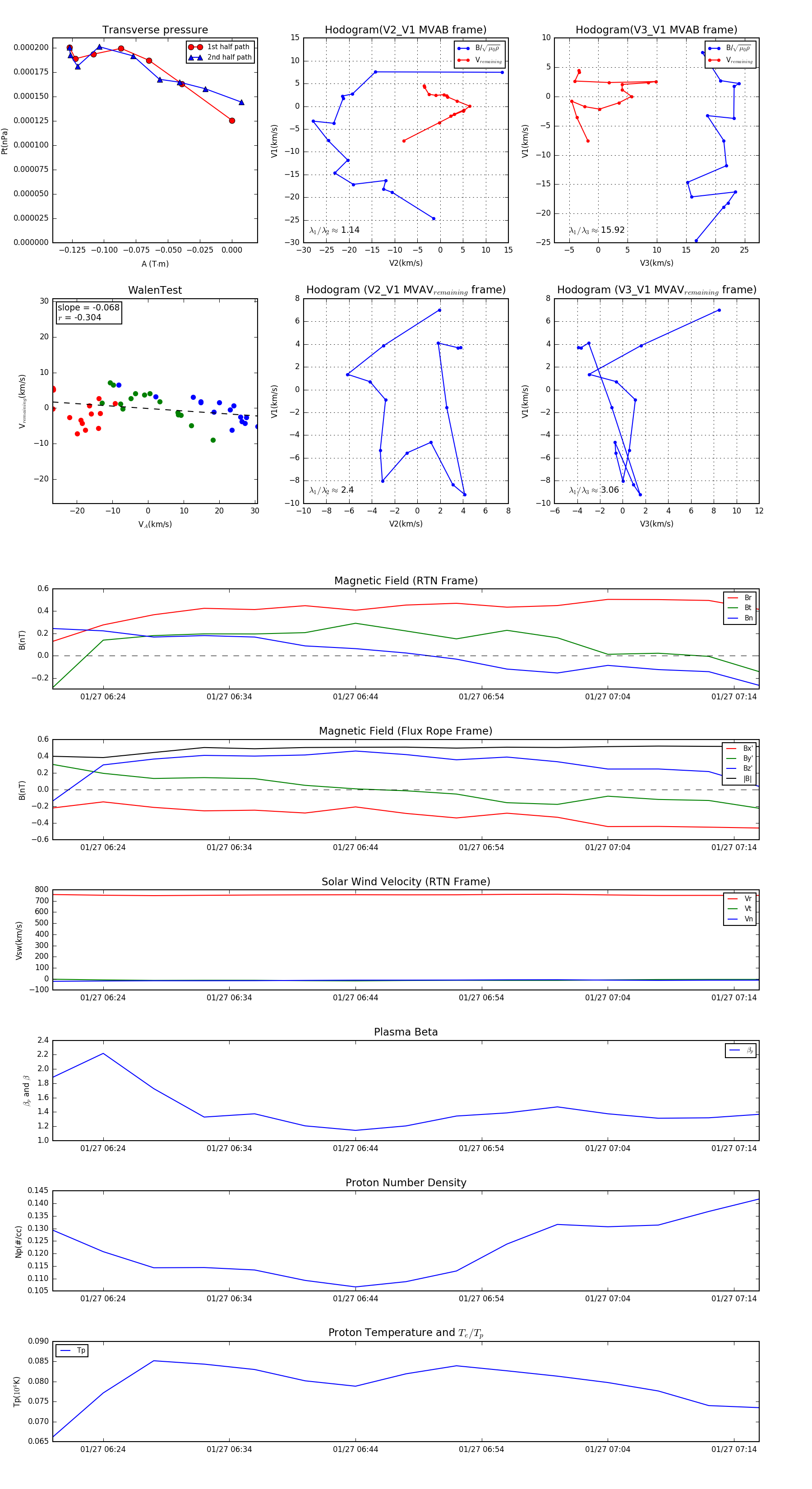Select the "Vr" legend entry
This screenshot has height=1489, width=812.
(x=740, y=898)
